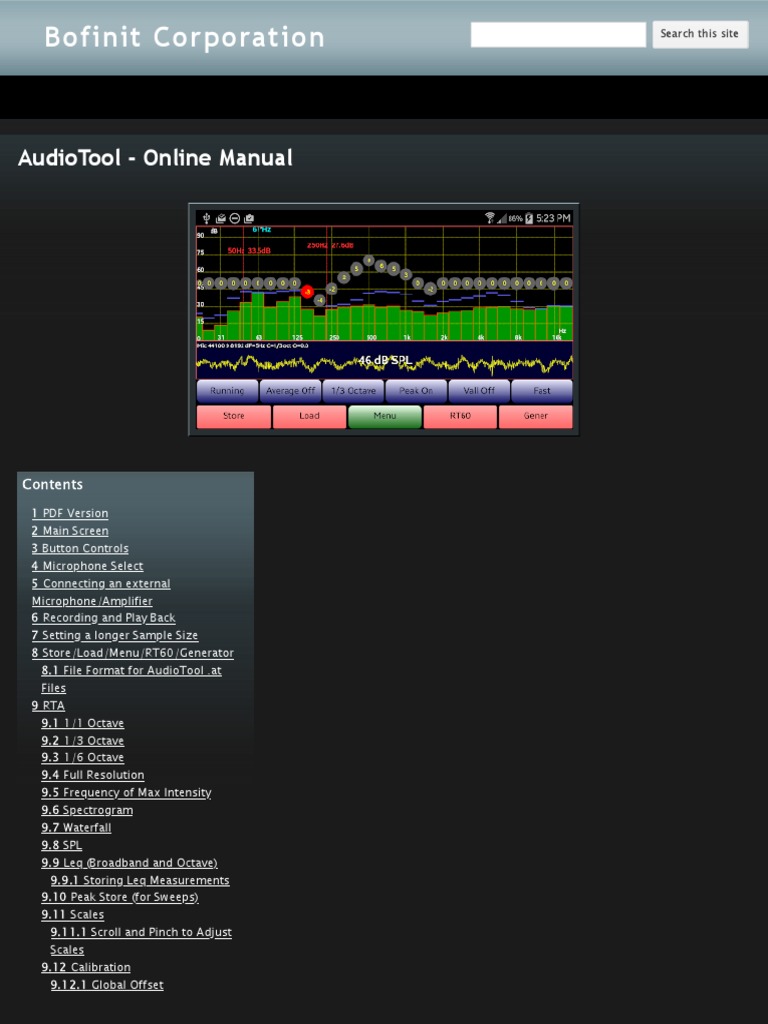Go to 6 Recording and Play Back

[103, 618]
